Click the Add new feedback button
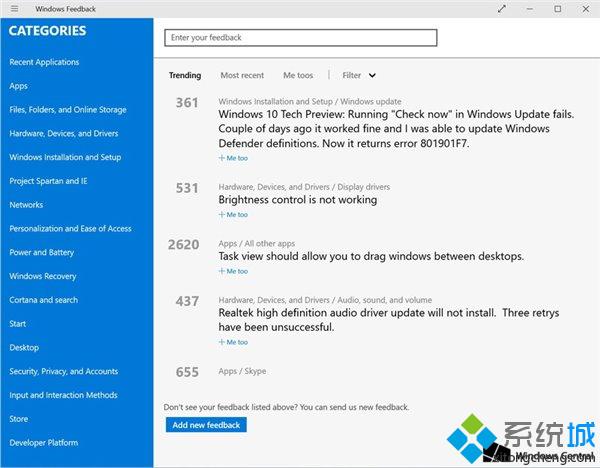600x468 pixels. (206, 425)
